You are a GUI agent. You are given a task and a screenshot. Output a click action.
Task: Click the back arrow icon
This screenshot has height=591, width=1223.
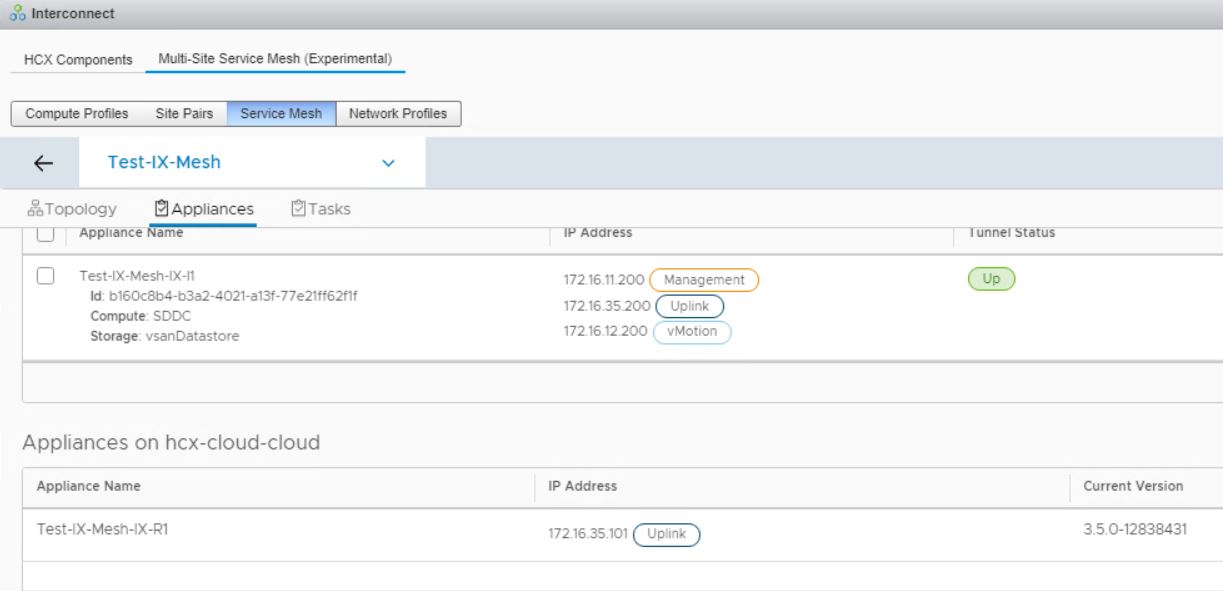(44, 163)
